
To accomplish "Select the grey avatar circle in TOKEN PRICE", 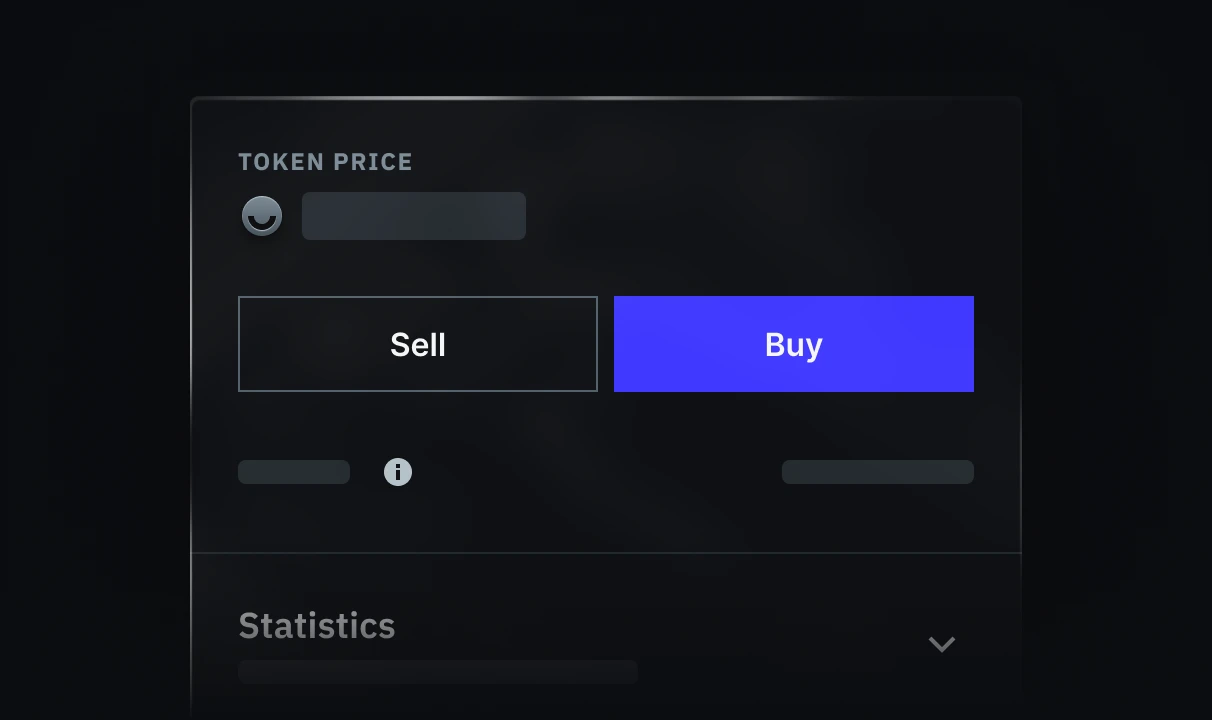I will pos(261,216).
